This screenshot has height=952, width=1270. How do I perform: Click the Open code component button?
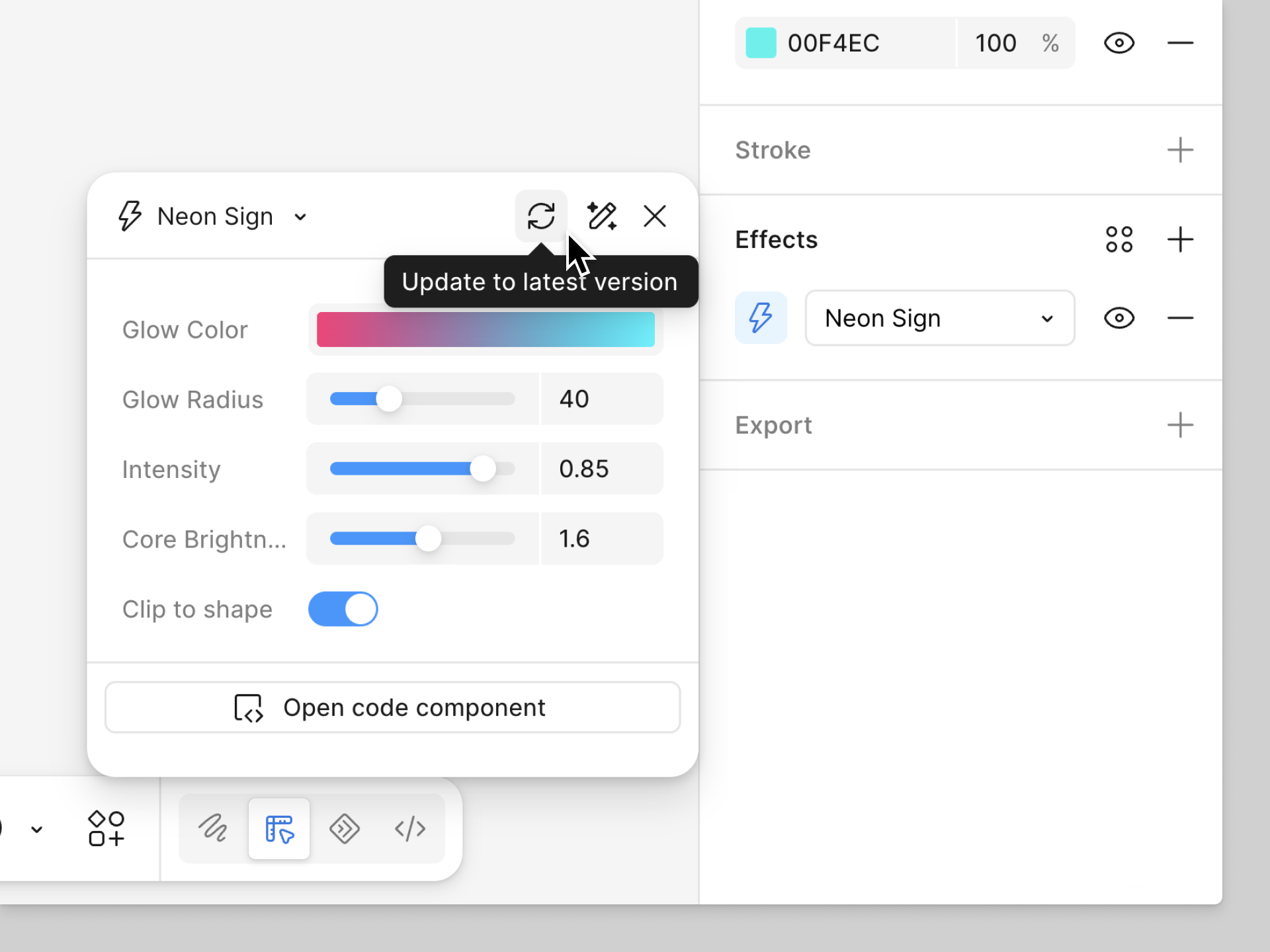[x=392, y=707]
